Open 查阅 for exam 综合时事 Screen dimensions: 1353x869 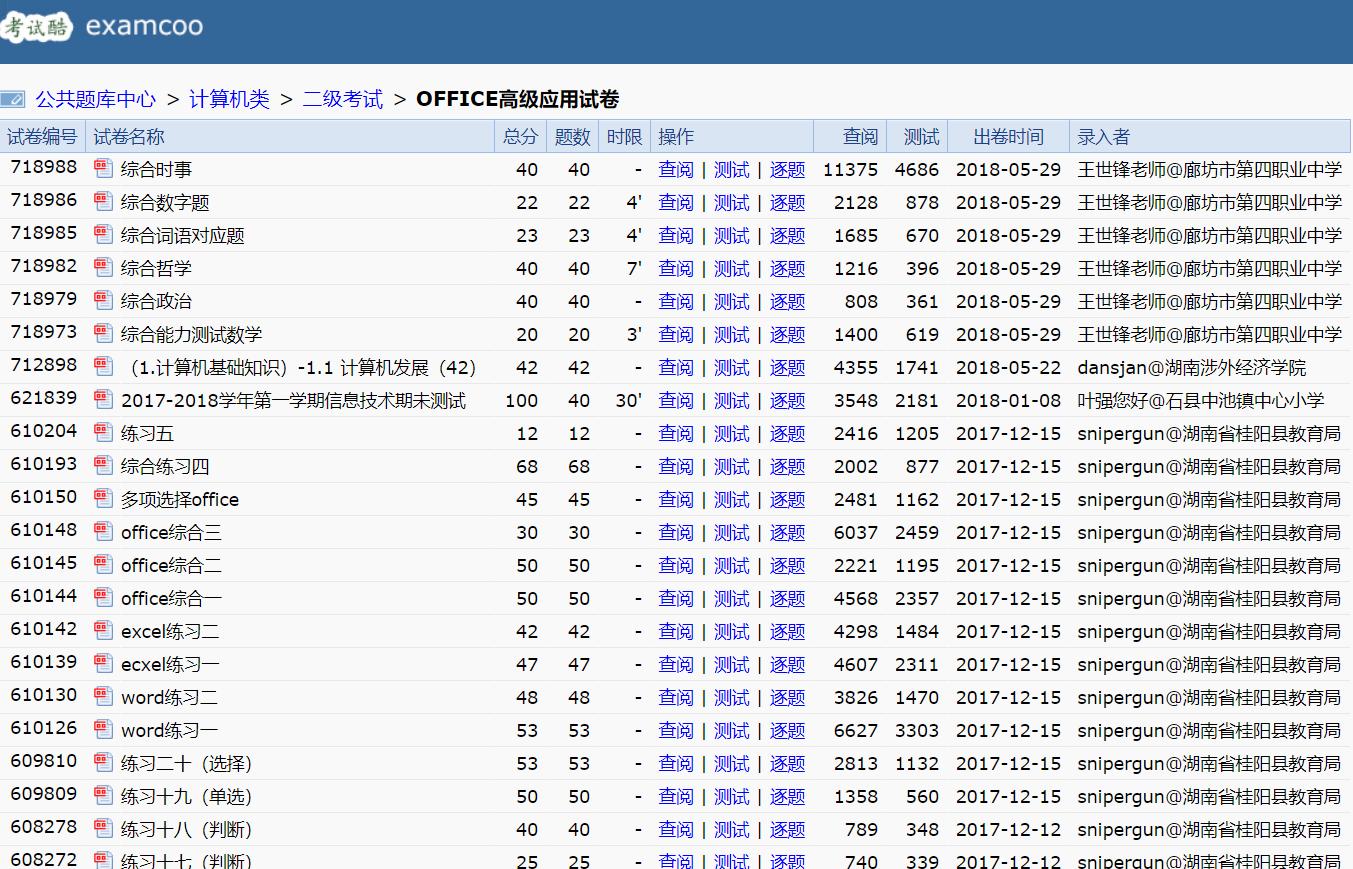pyautogui.click(x=676, y=169)
